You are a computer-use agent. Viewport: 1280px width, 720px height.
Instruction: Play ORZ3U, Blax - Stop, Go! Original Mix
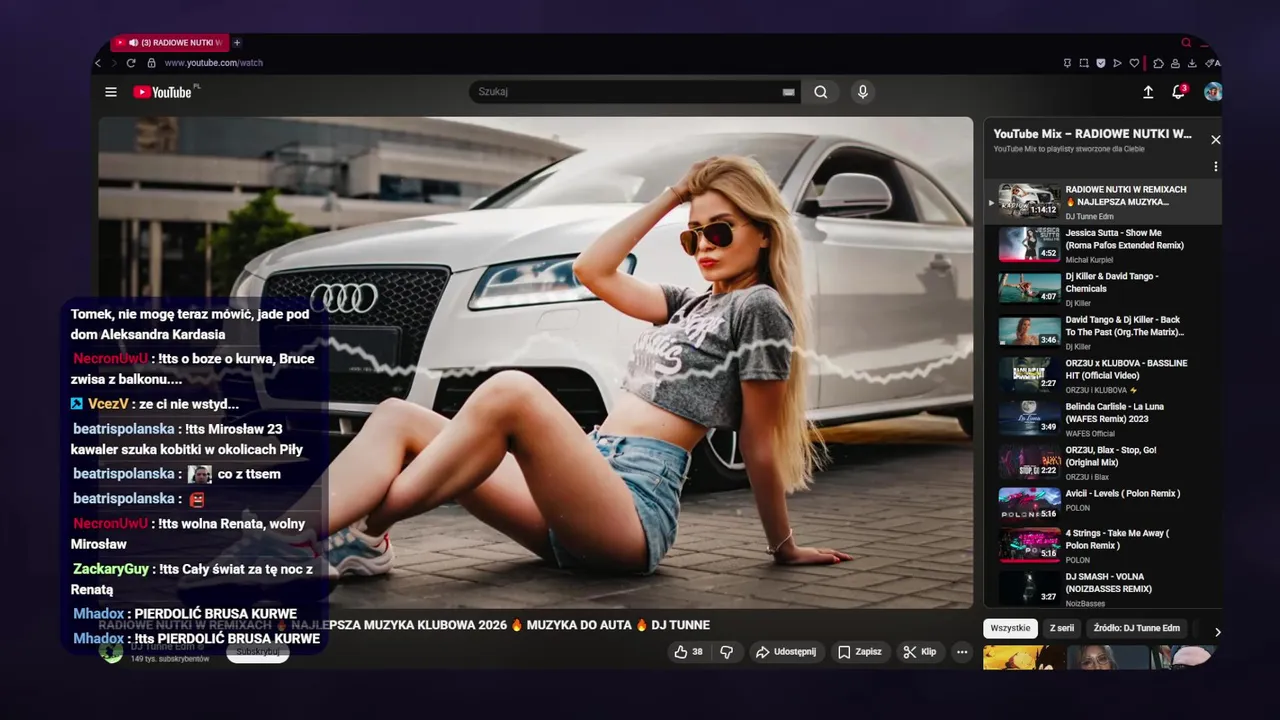1103,462
